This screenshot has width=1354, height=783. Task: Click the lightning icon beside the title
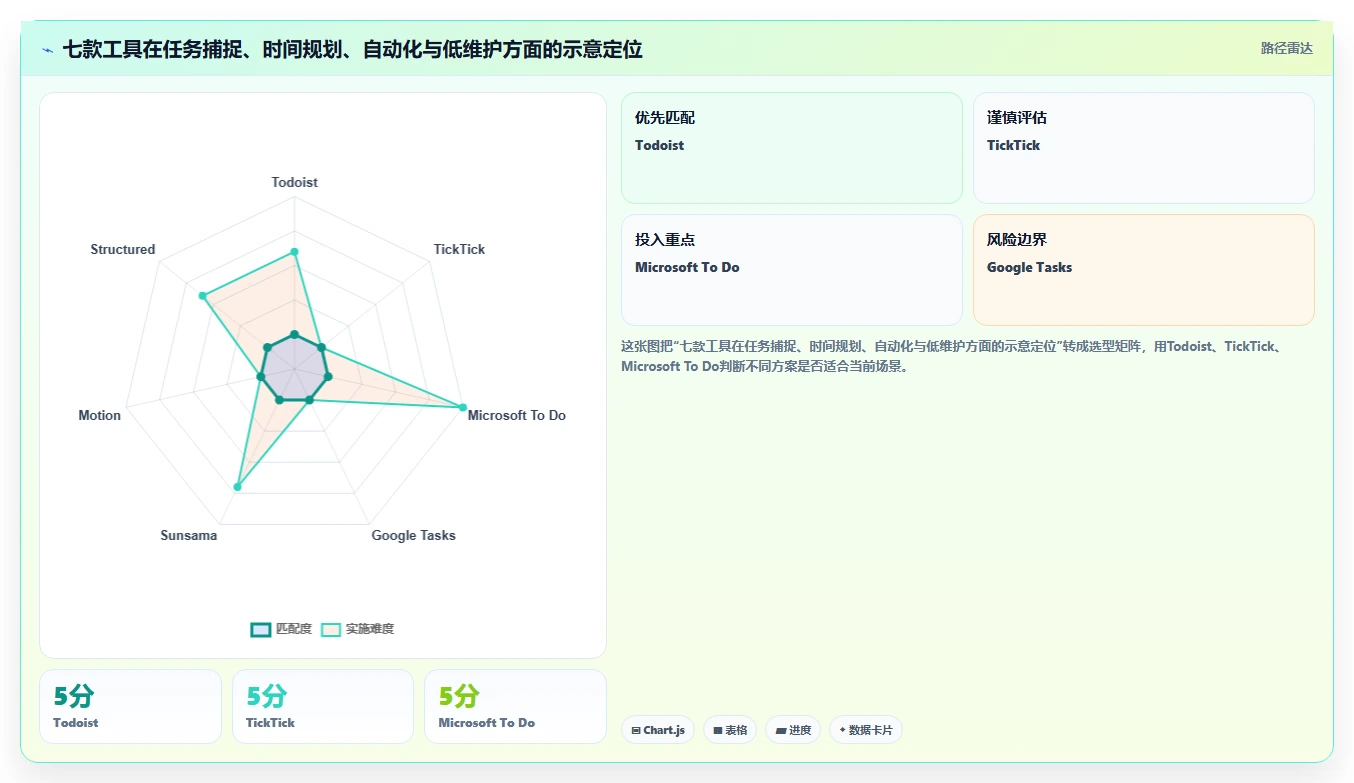tap(48, 49)
